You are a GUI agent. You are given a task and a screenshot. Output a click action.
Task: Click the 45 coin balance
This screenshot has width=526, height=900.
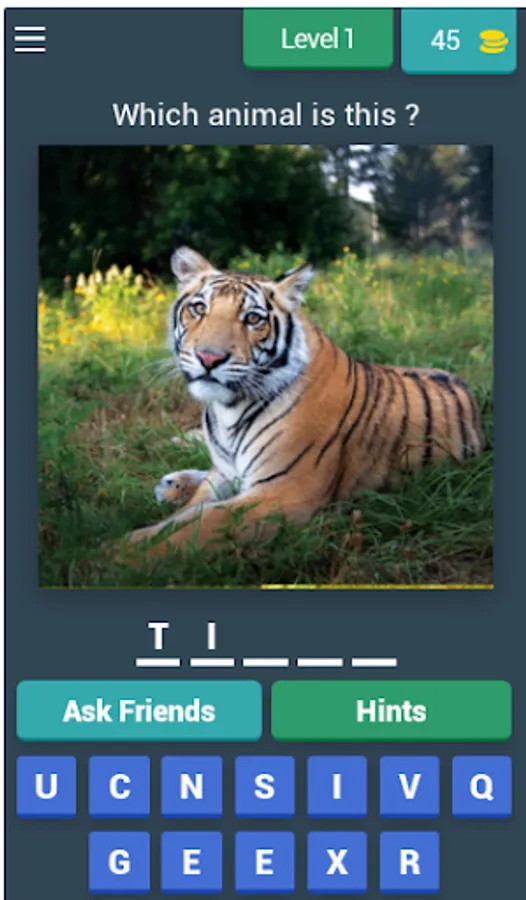pos(446,41)
